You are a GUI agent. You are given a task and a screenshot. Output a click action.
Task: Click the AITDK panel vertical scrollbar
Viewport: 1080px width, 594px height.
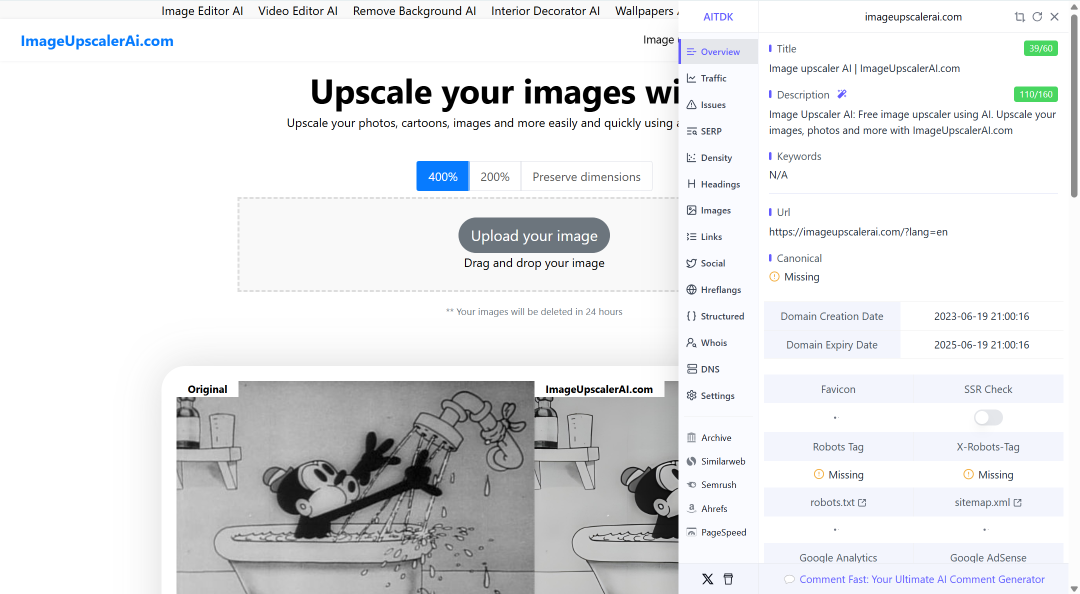click(x=1074, y=107)
